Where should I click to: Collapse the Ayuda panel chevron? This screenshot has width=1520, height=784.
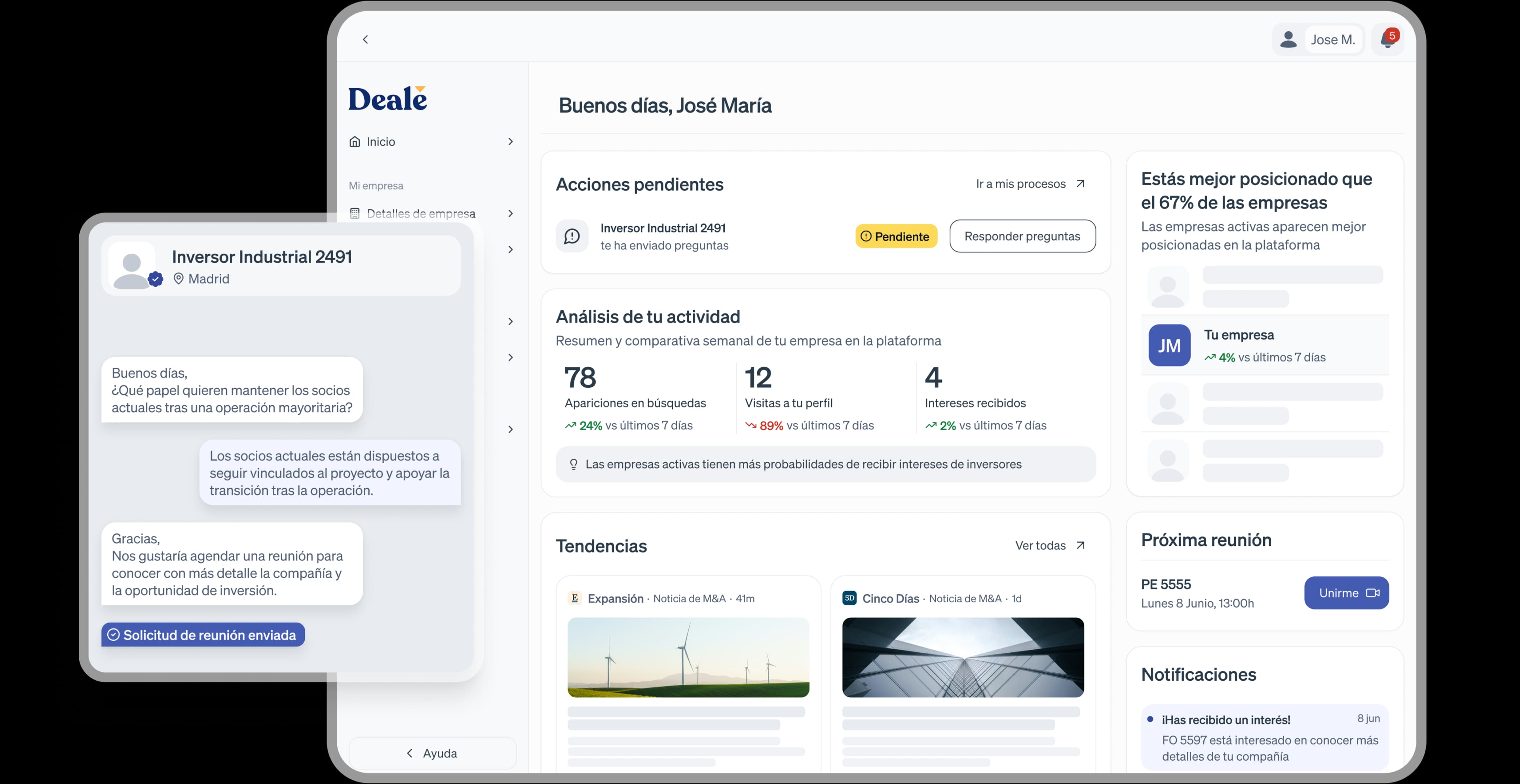click(410, 753)
